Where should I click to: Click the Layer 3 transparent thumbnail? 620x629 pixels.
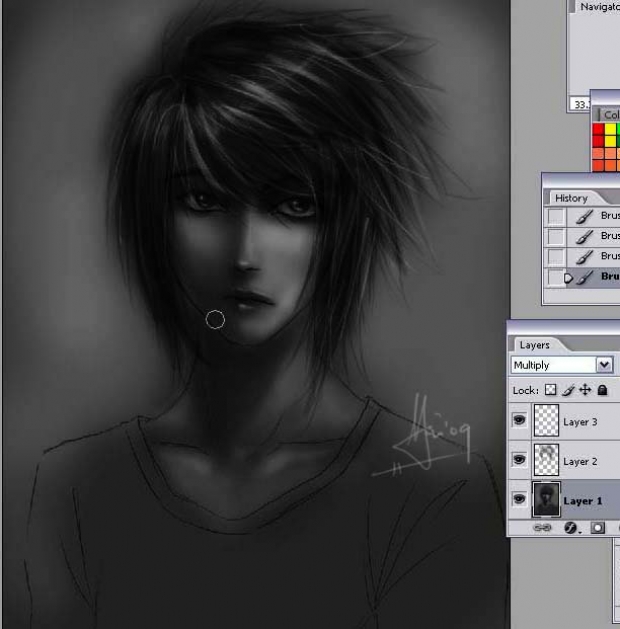[x=546, y=420]
